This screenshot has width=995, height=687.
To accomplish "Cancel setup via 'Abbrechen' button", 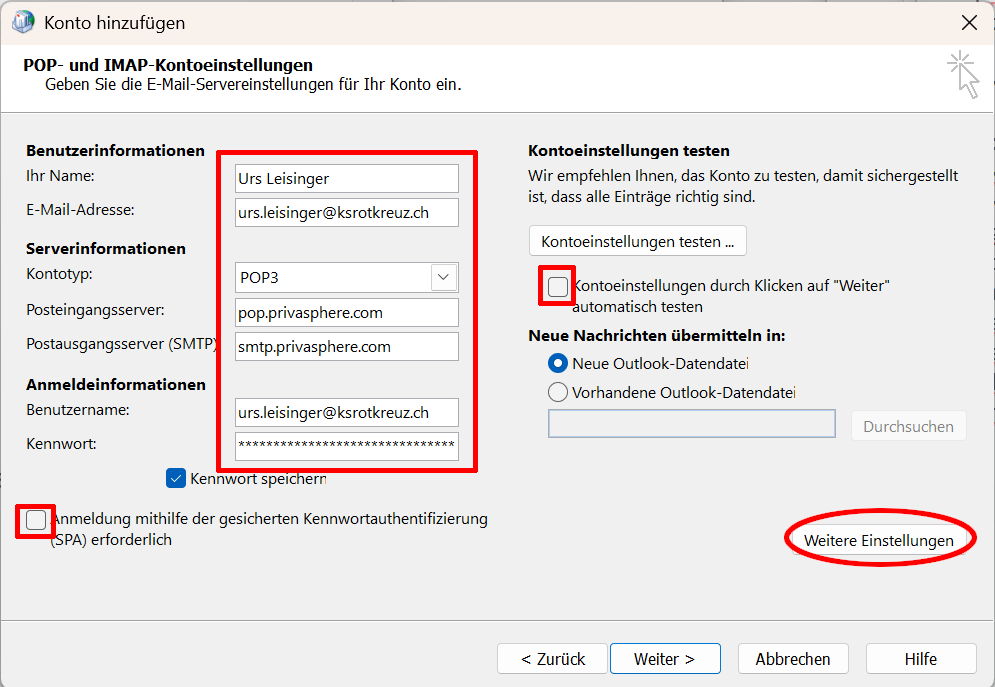I will coord(792,659).
